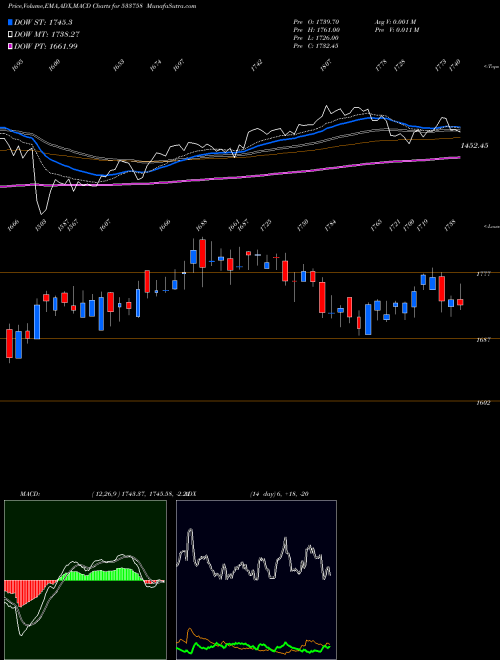Click the magenta DOW PT legend swatch
500x660 pixels.
pos(10,46)
